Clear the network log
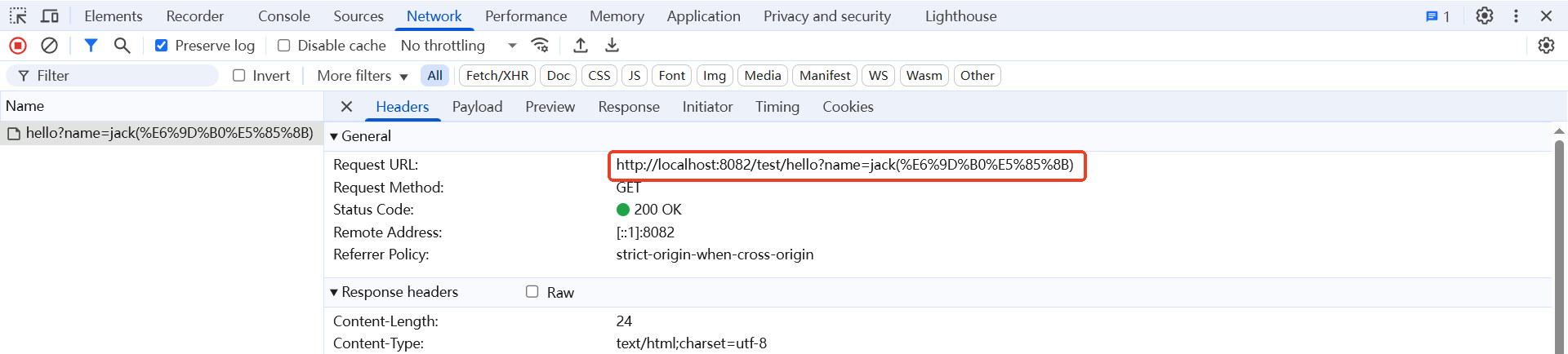The width and height of the screenshot is (1568, 354). point(49,46)
